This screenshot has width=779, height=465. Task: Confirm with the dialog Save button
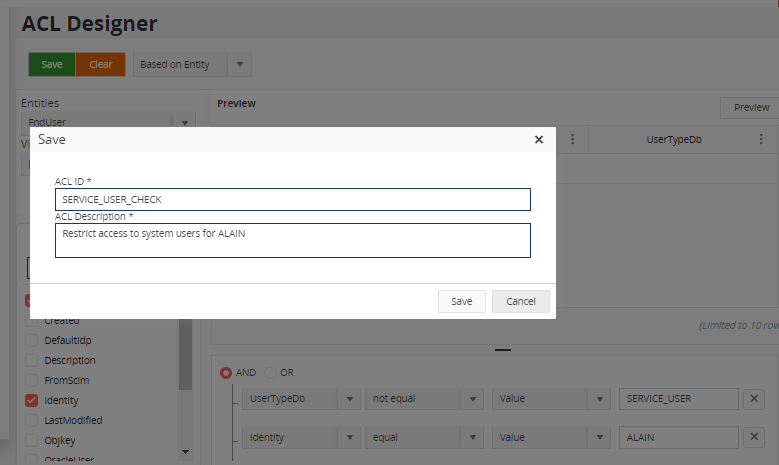pos(462,302)
